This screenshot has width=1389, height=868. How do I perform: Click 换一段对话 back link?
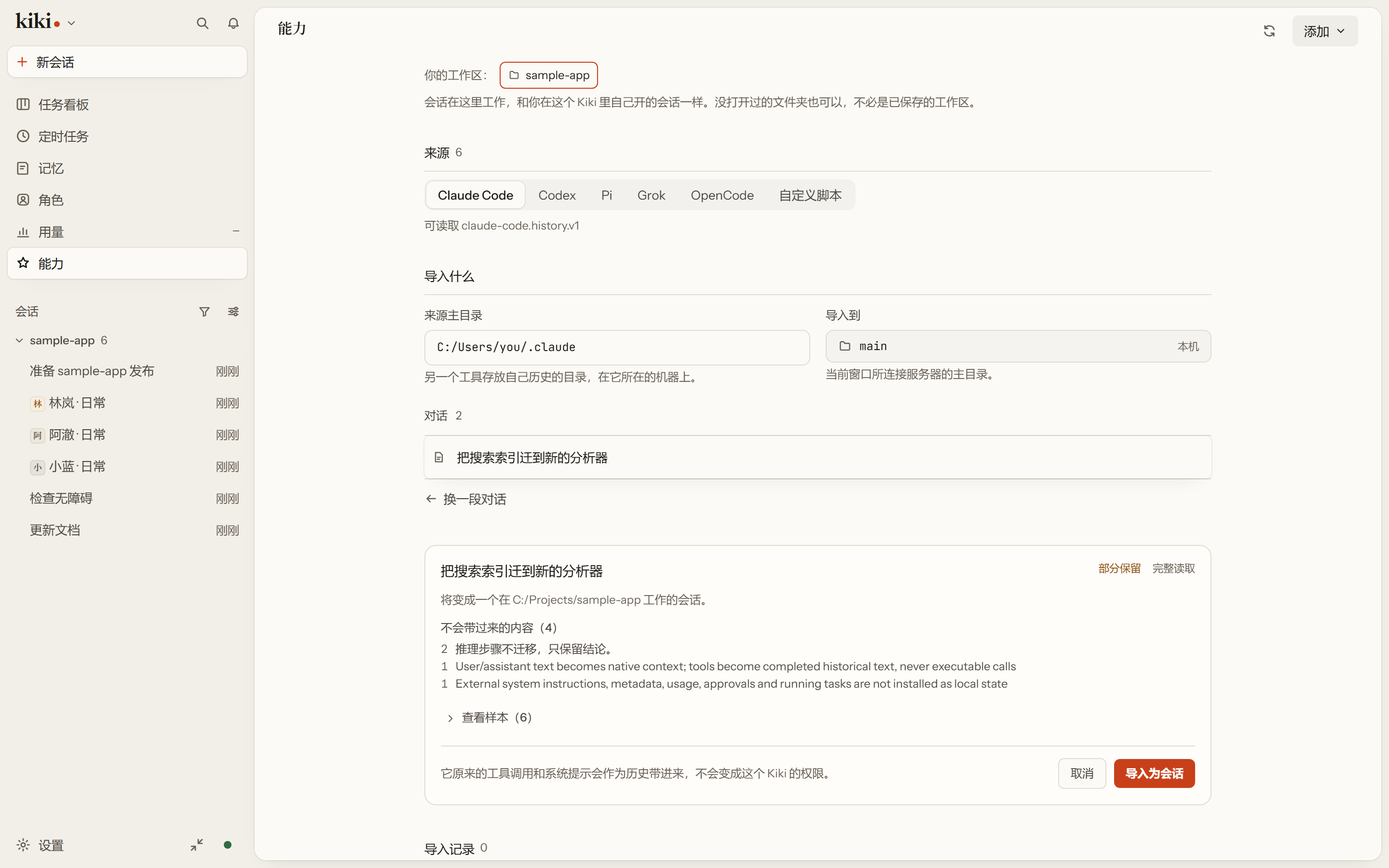coord(466,499)
